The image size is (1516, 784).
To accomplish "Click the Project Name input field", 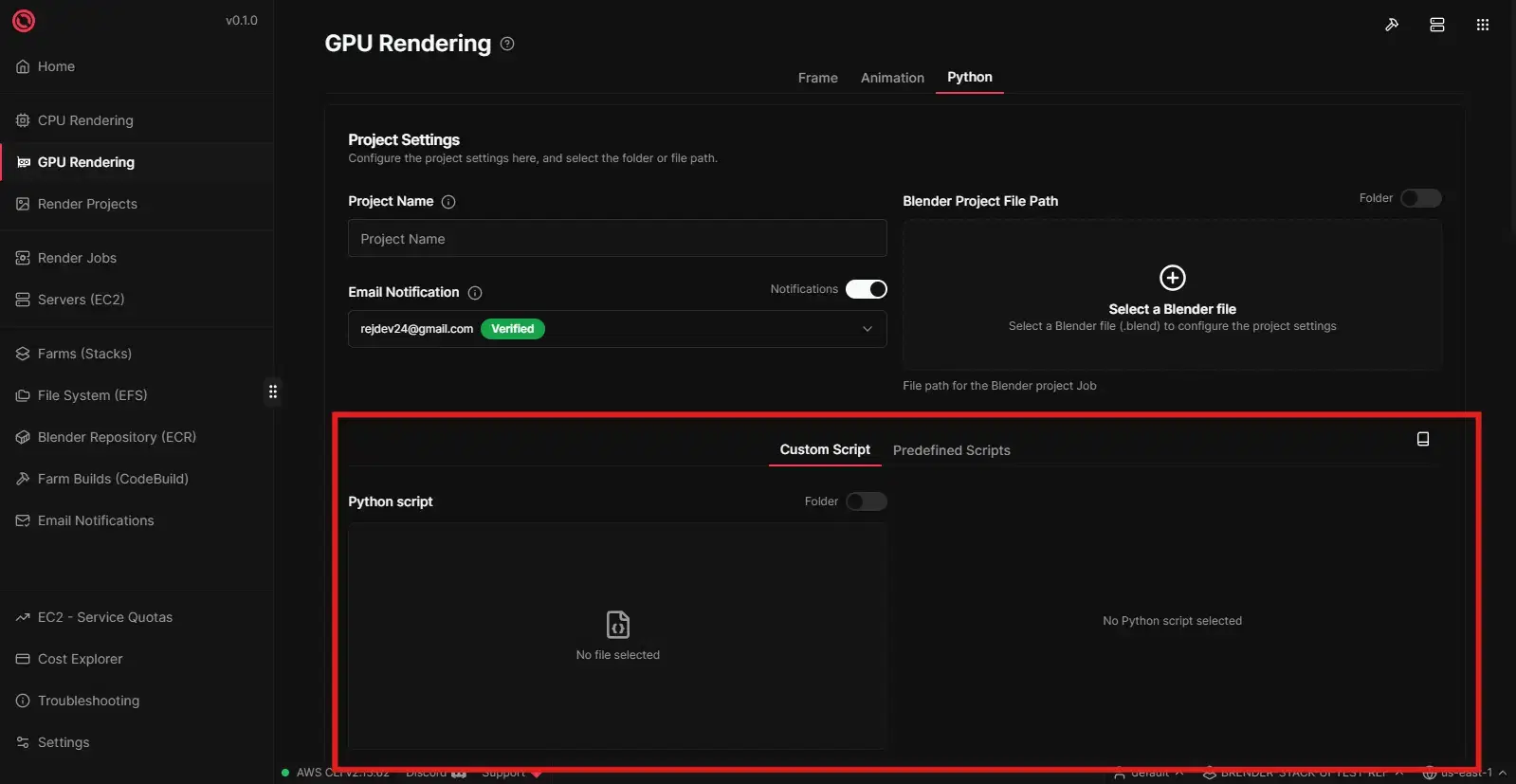I will pos(616,239).
